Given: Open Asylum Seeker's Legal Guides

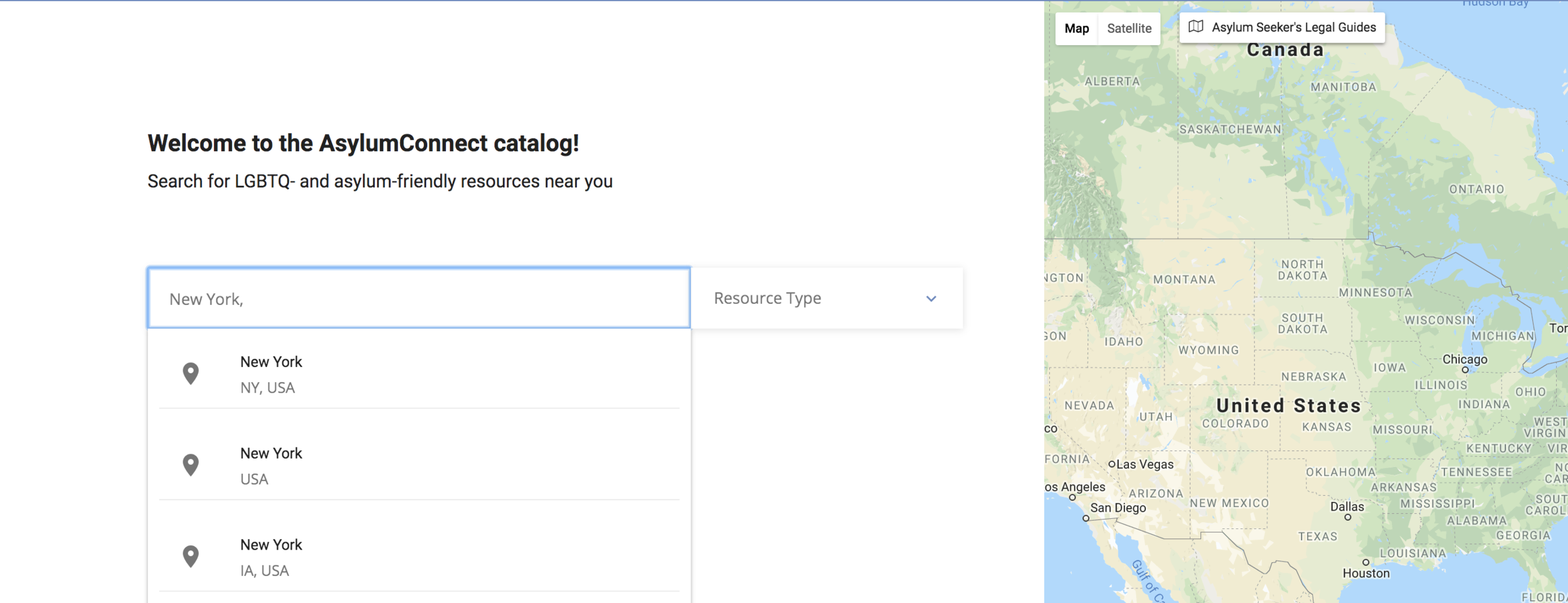Looking at the screenshot, I should (x=1282, y=27).
